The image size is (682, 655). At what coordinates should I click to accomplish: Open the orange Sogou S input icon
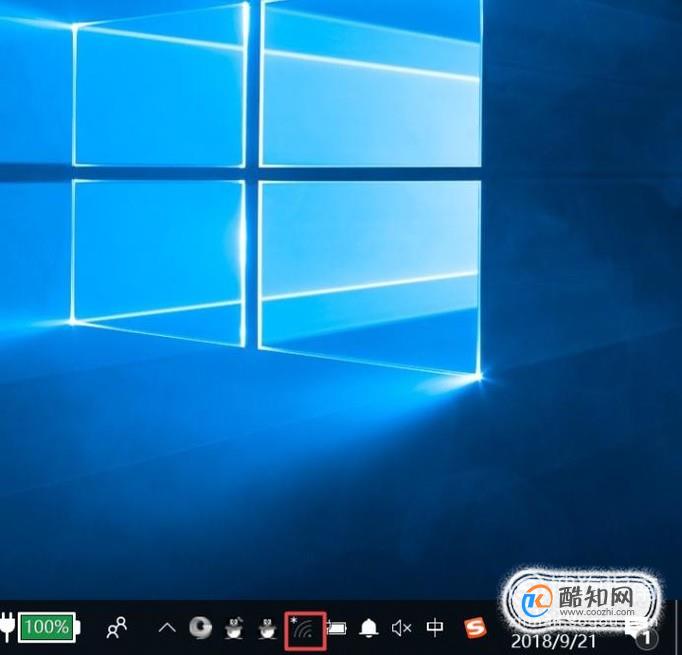pos(475,628)
